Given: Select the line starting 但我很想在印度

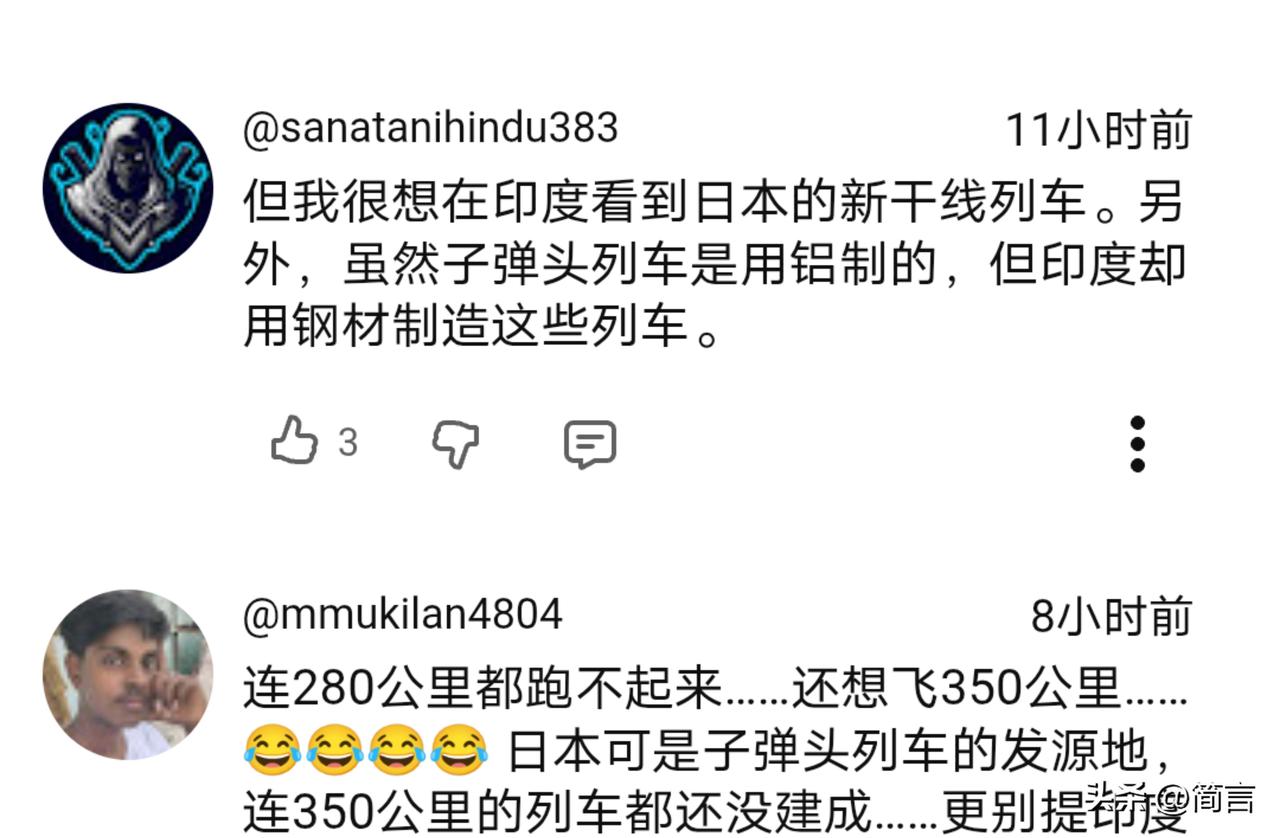Looking at the screenshot, I should (714, 202).
